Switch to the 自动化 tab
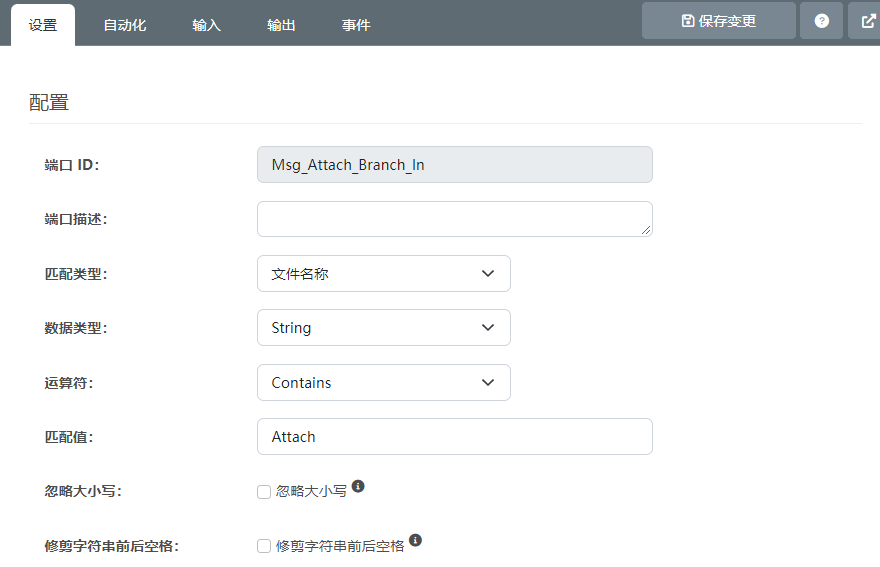This screenshot has width=880, height=567. click(x=125, y=25)
